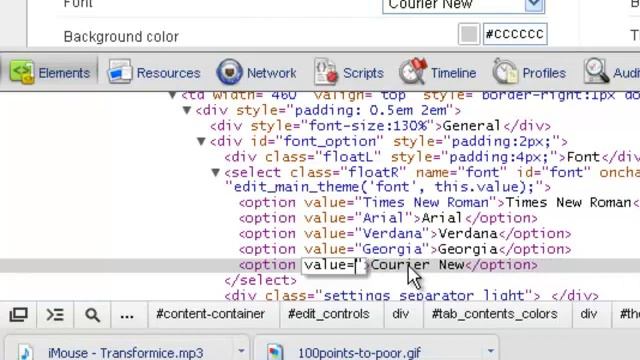Click the Audits magnifier icon
The height and width of the screenshot is (360, 640).
coord(596,71)
